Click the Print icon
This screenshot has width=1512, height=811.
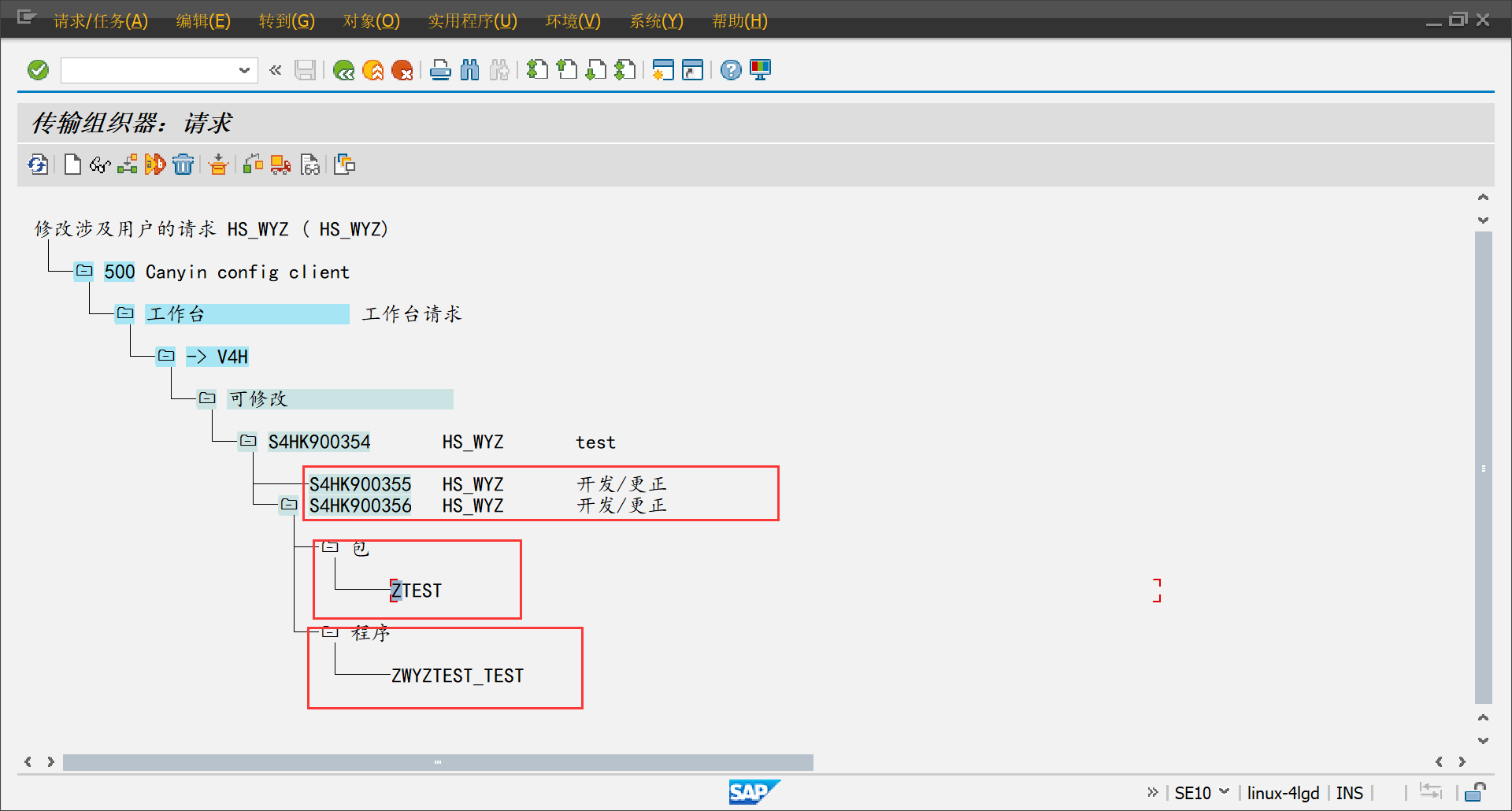tap(440, 70)
